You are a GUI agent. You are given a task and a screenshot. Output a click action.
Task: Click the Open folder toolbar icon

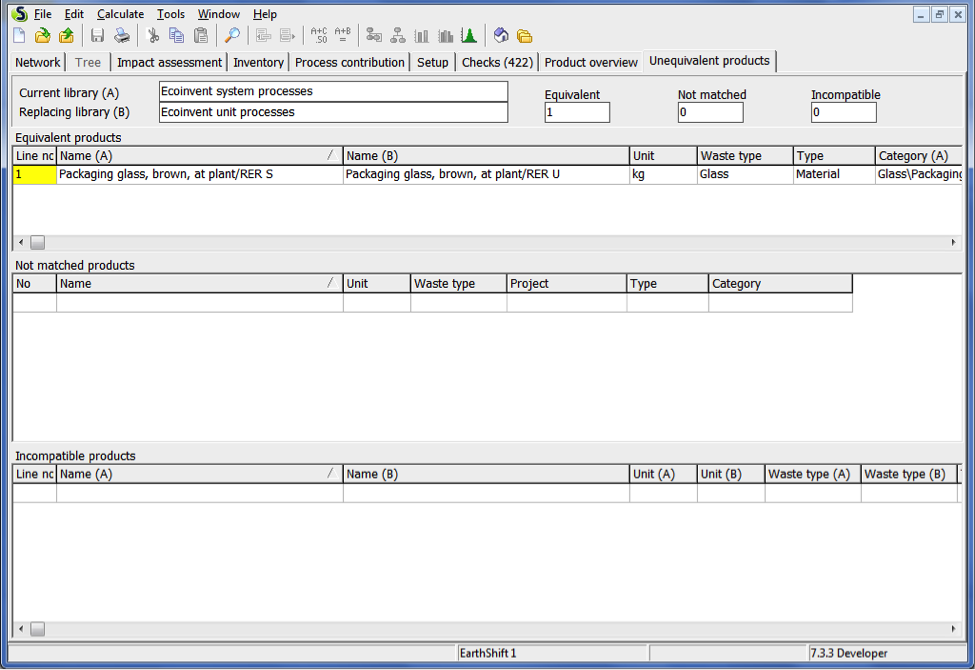click(42, 36)
